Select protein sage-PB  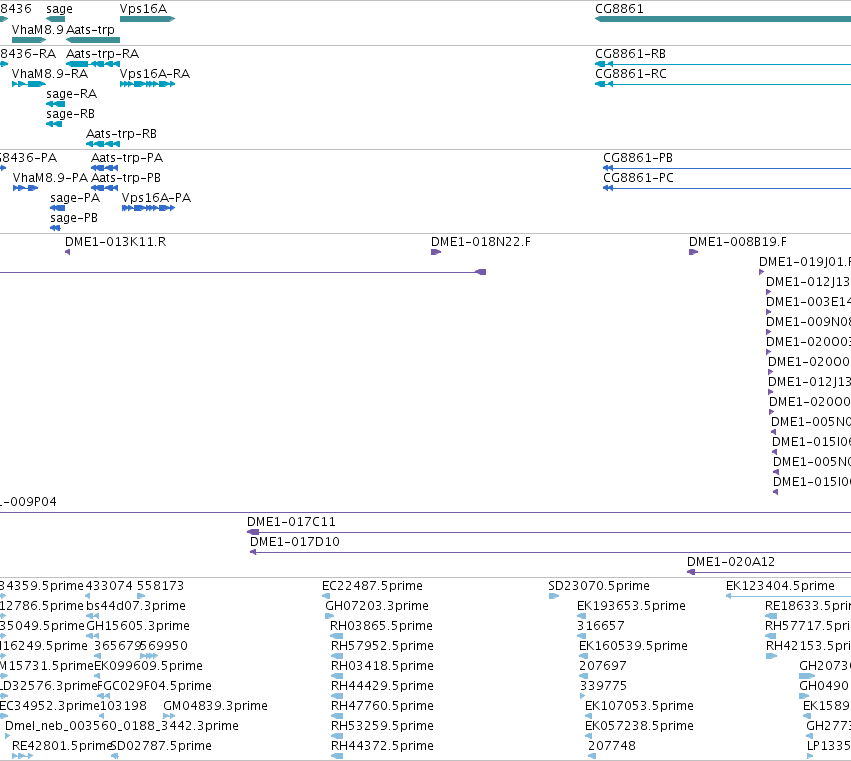point(55,229)
